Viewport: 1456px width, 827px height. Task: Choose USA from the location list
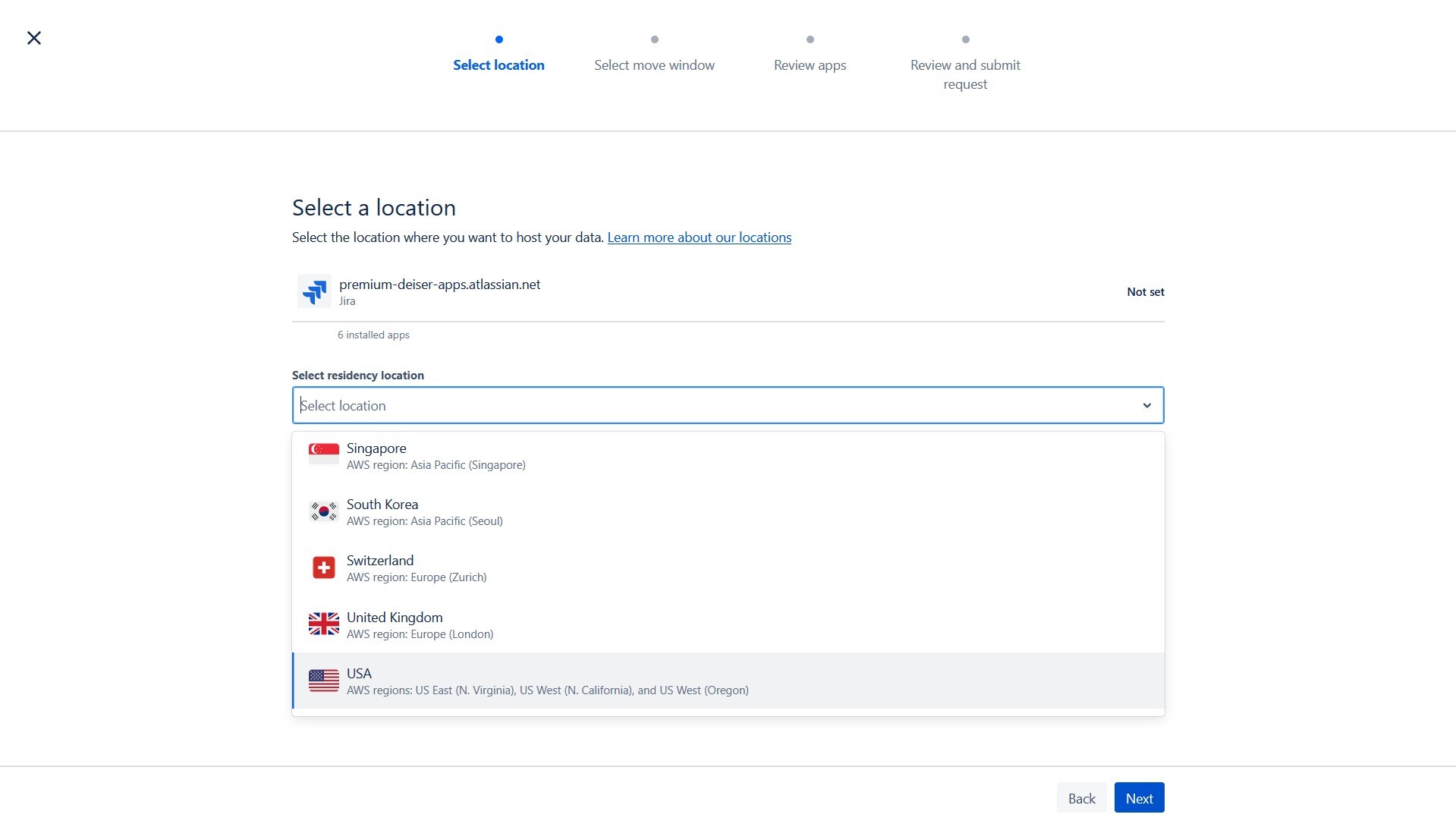728,681
